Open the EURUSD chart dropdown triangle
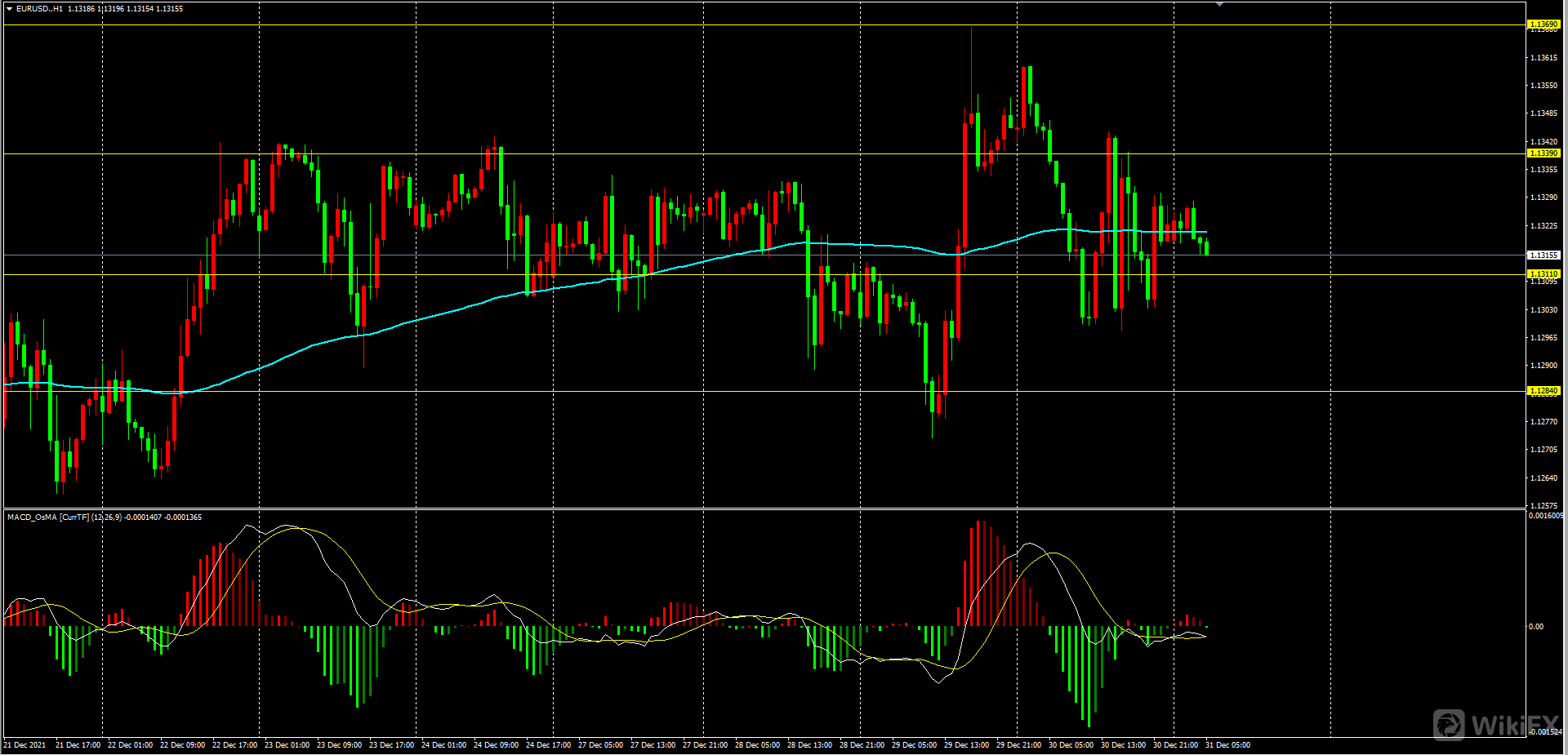1568x755 pixels. pos(9,9)
